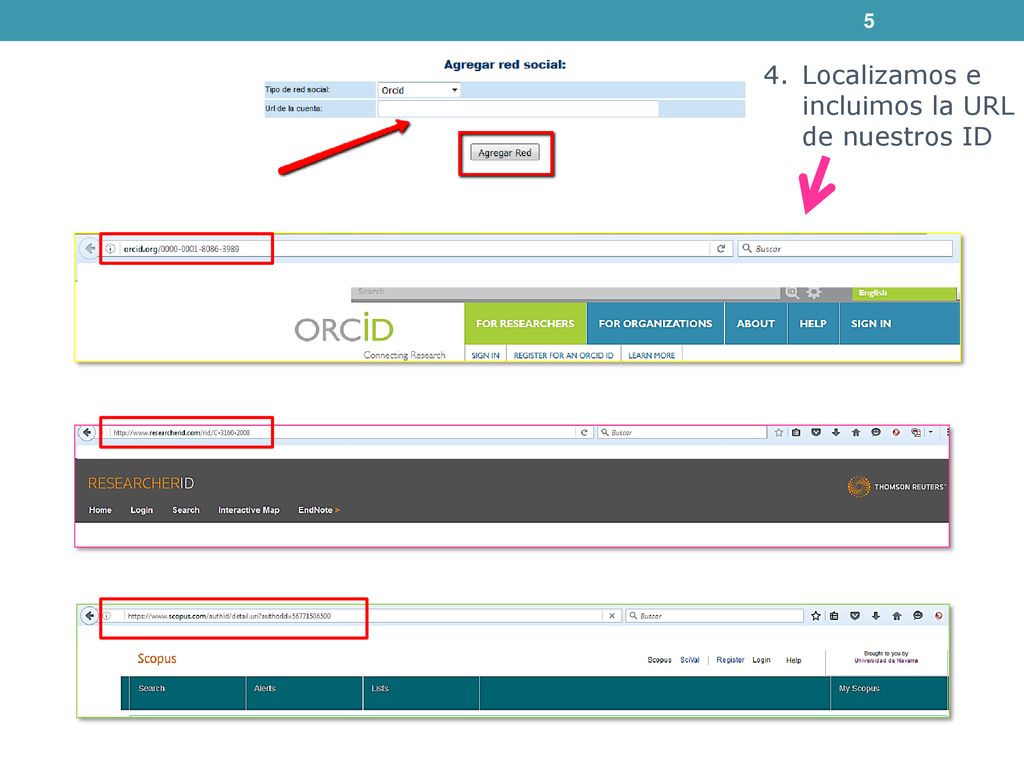
Task: Click bookmark star in ResearcherID browser
Action: tap(778, 432)
